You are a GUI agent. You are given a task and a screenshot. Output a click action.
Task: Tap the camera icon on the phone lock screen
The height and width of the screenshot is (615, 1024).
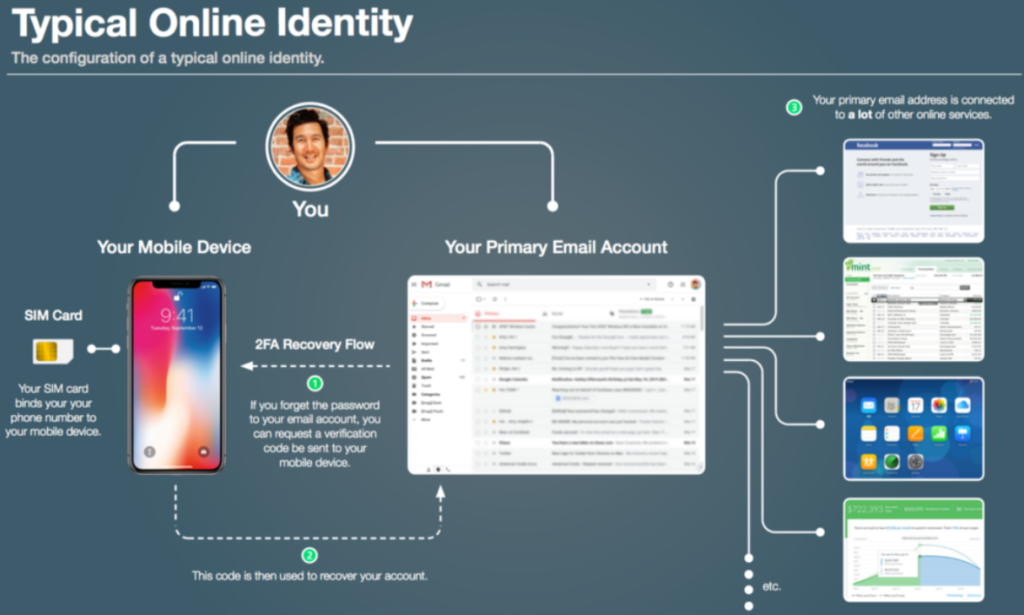(x=203, y=451)
